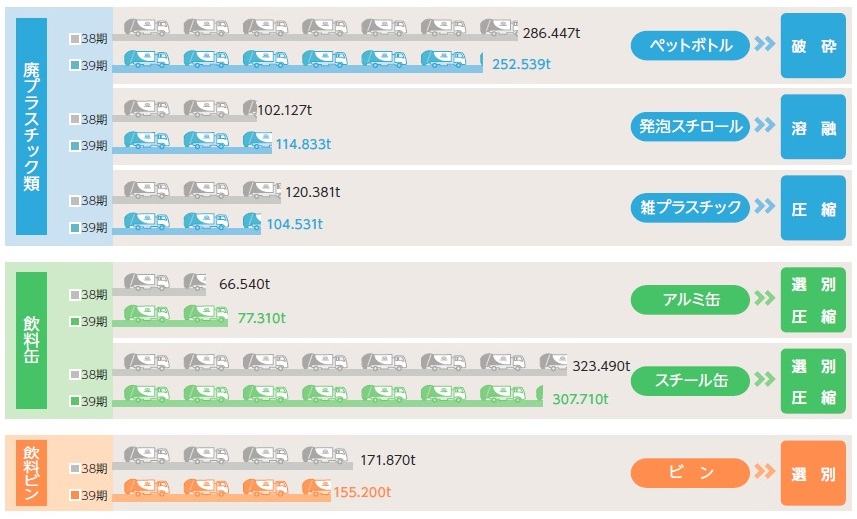
Task: Click the 発泡スチロール pill label
Action: coord(690,126)
